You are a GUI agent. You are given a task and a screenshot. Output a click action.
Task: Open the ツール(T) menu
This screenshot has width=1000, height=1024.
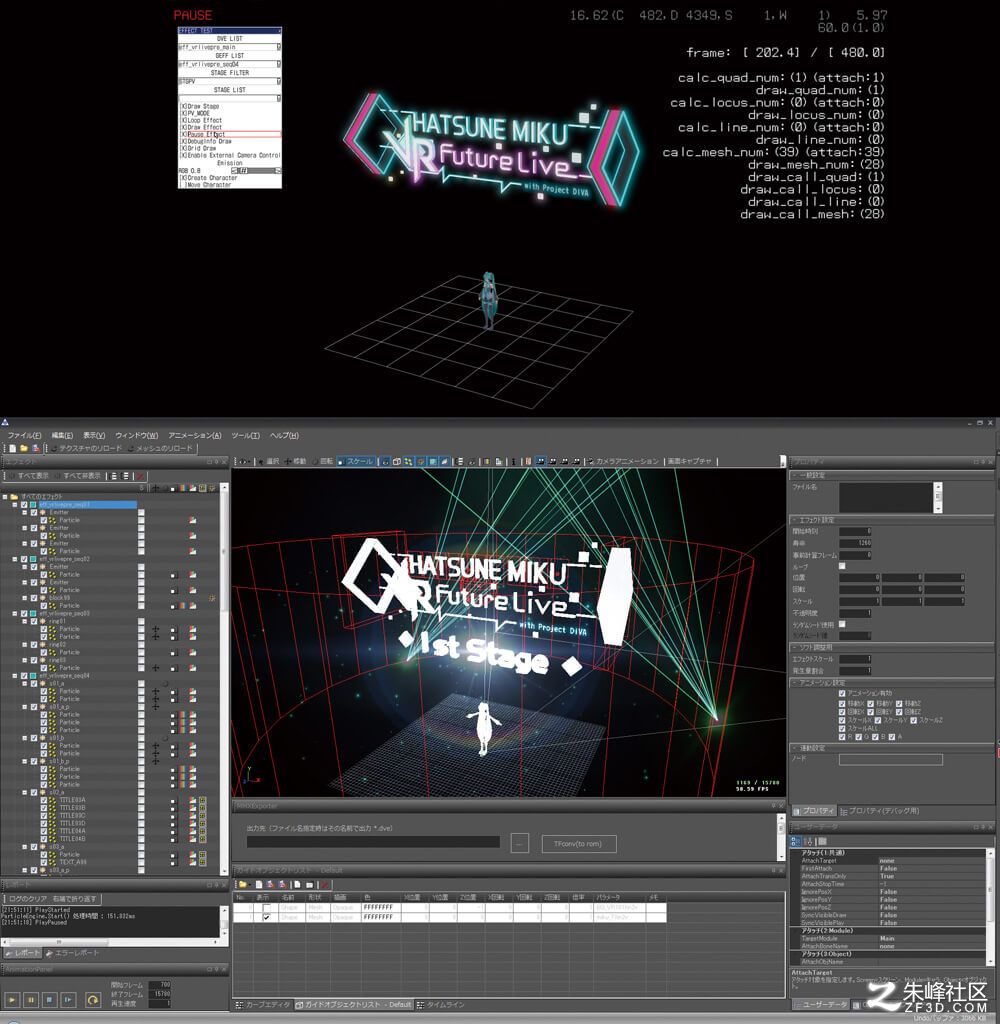tap(246, 436)
